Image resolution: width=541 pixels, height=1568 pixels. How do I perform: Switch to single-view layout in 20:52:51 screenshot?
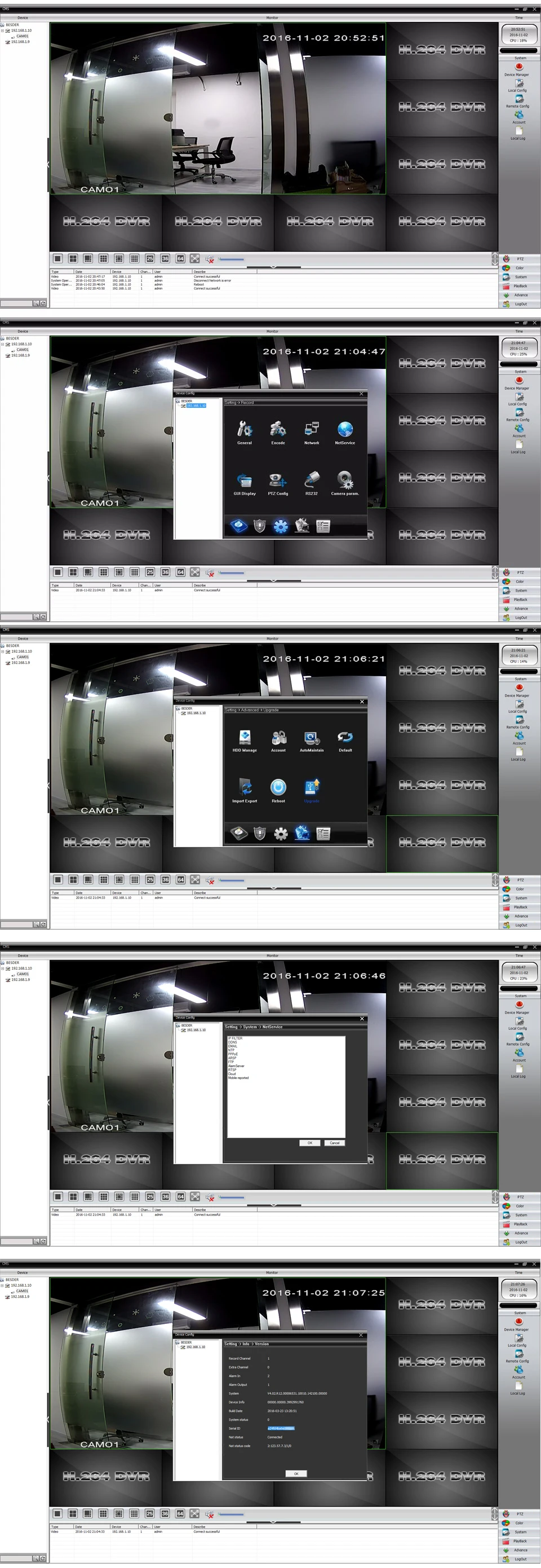coord(57,259)
